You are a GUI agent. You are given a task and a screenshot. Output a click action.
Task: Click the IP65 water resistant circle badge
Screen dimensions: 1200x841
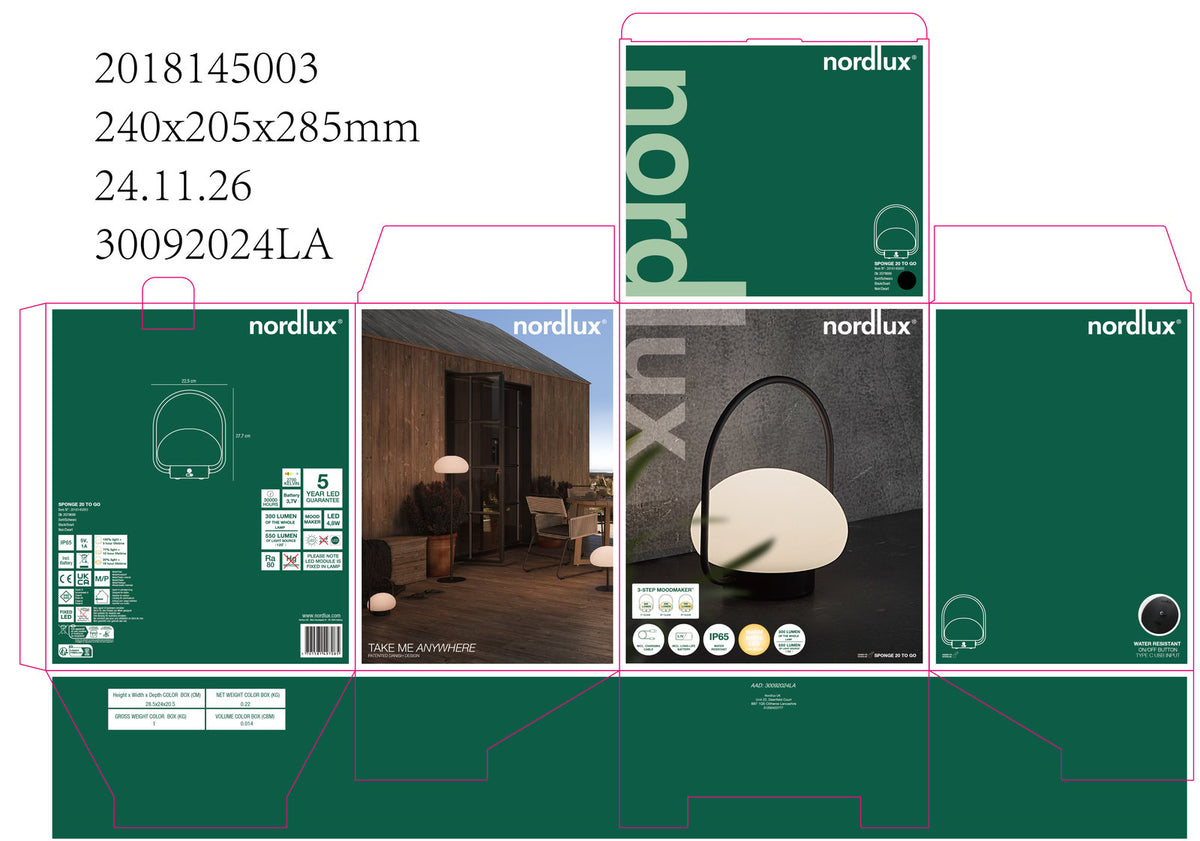tap(721, 638)
